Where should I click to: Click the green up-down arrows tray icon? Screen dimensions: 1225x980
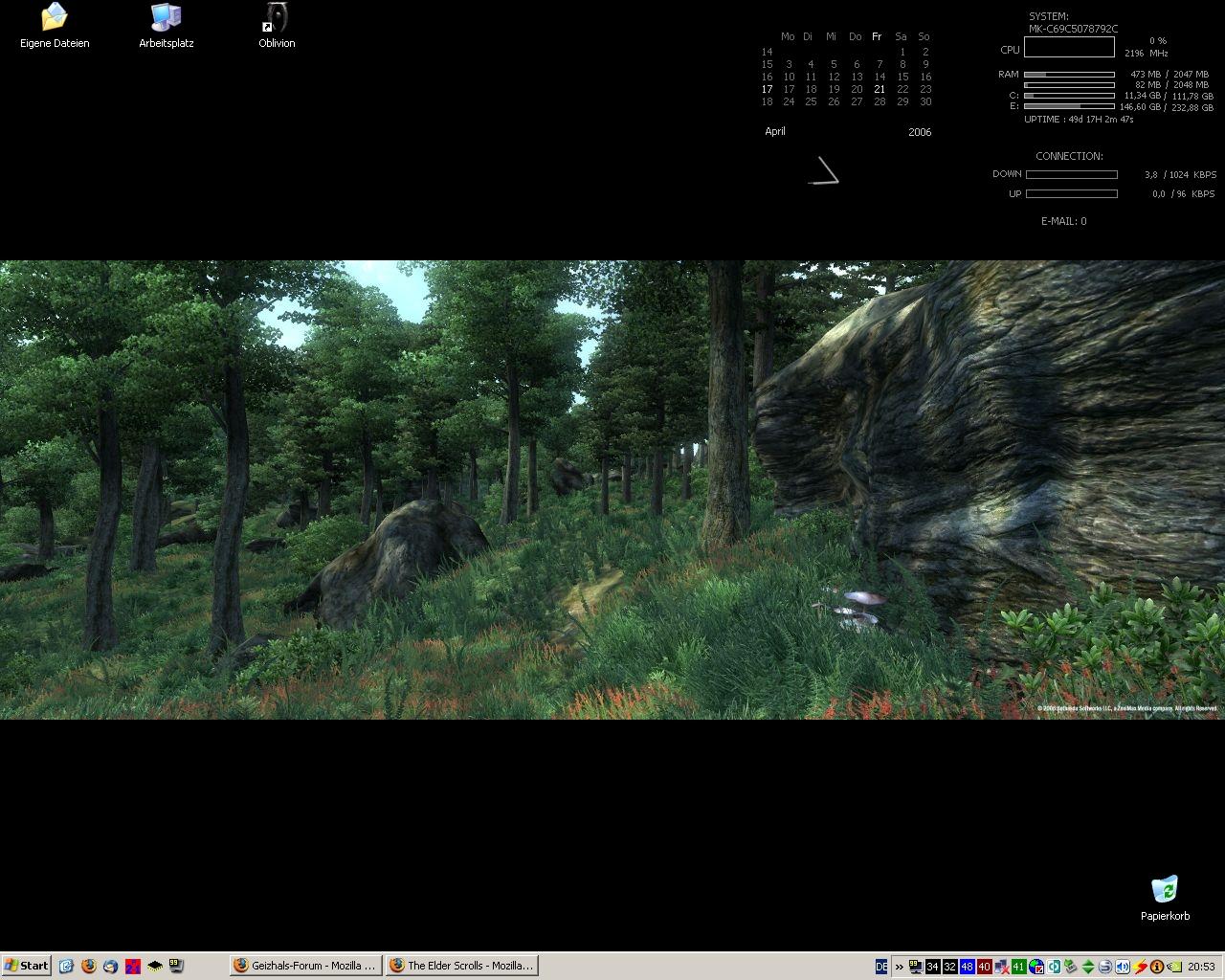[1088, 967]
